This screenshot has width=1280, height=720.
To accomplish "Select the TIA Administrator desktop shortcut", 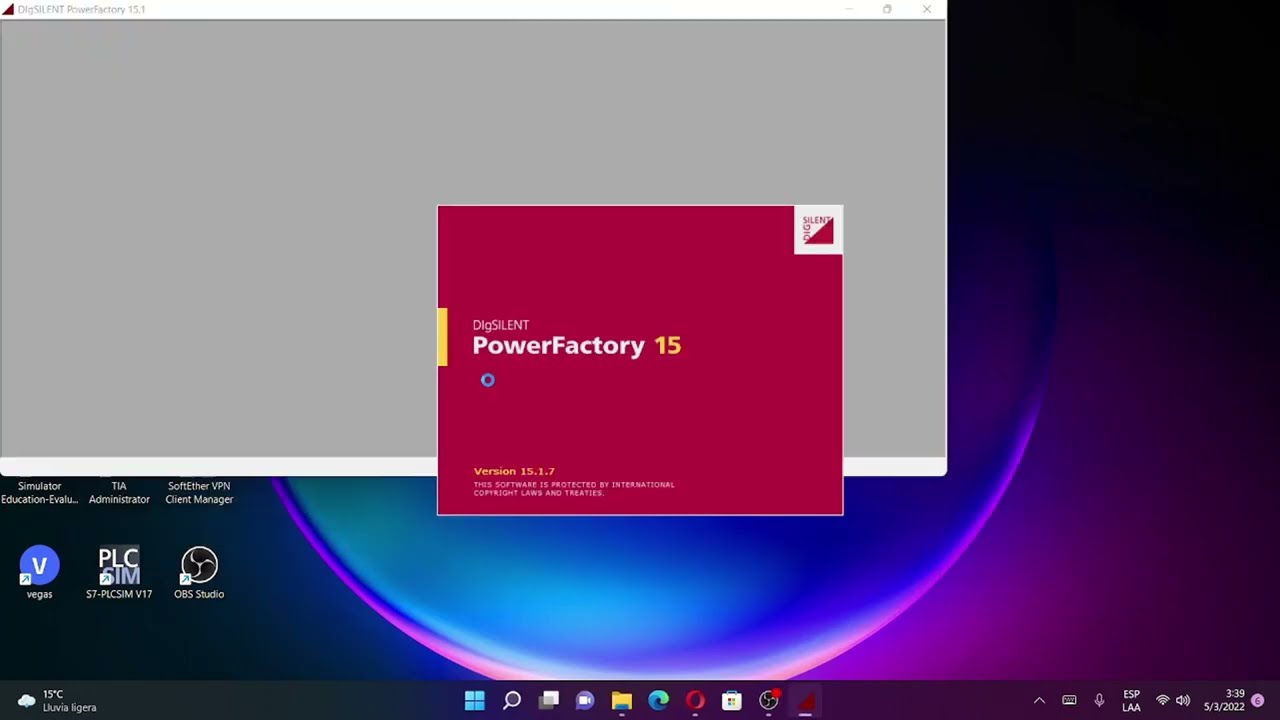I will (x=119, y=492).
